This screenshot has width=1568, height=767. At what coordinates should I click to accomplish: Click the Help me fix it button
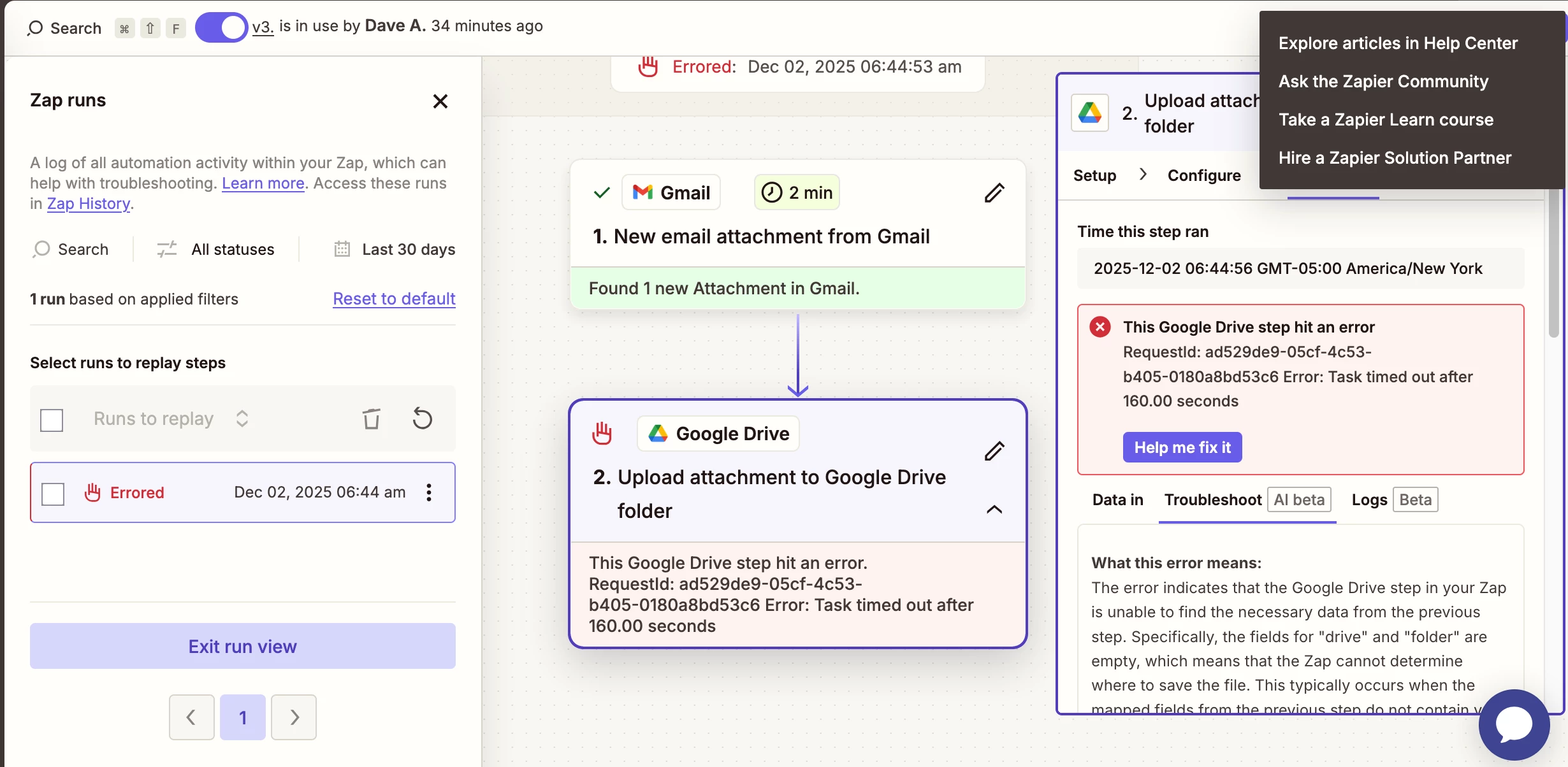(1182, 447)
